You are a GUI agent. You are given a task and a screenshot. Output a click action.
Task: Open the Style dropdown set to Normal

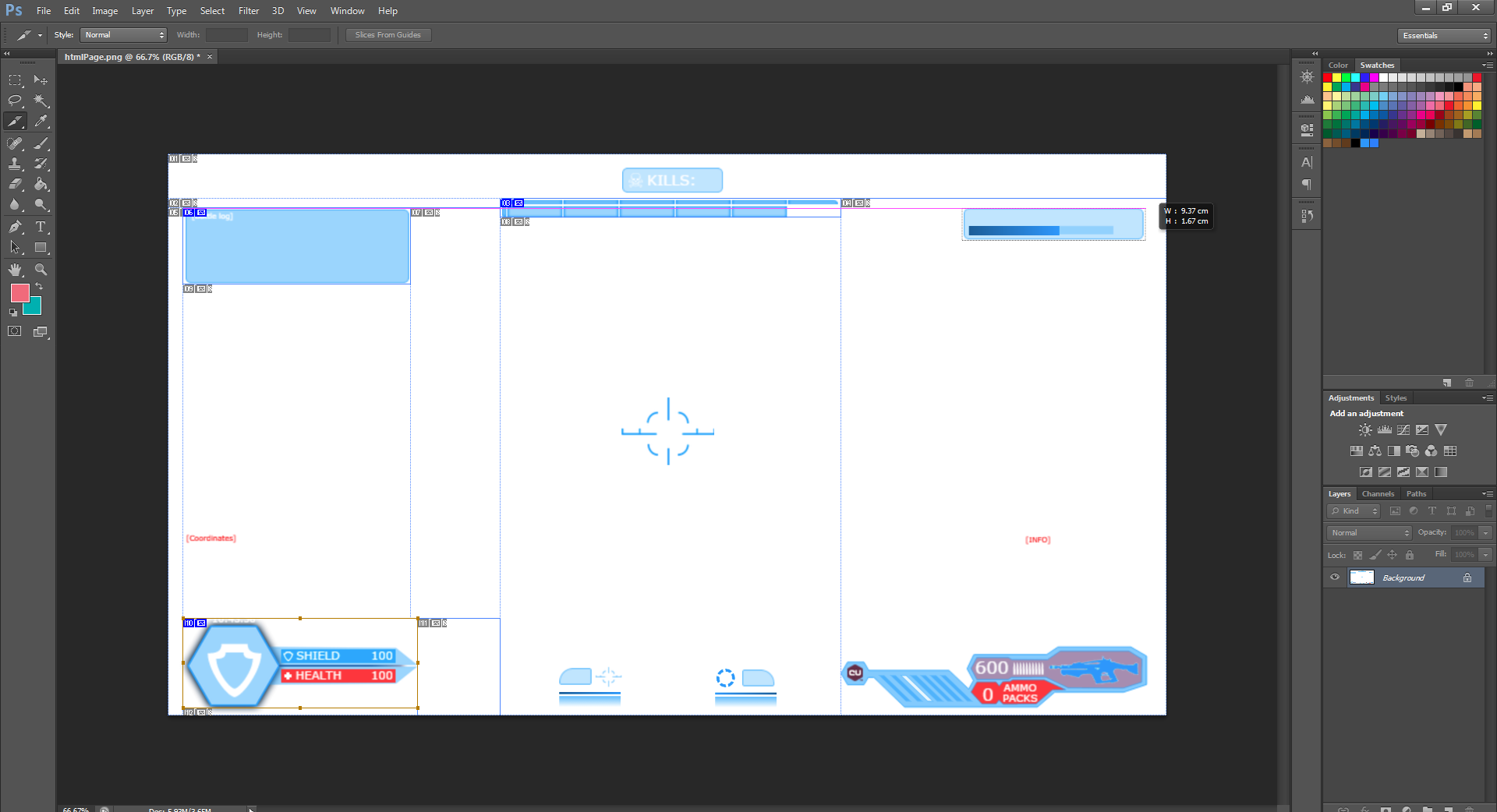[124, 35]
